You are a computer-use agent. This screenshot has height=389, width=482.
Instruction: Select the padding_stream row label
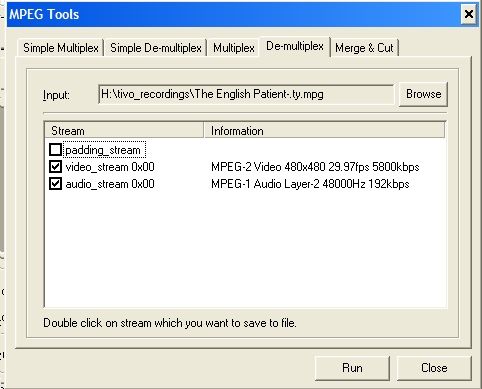104,150
